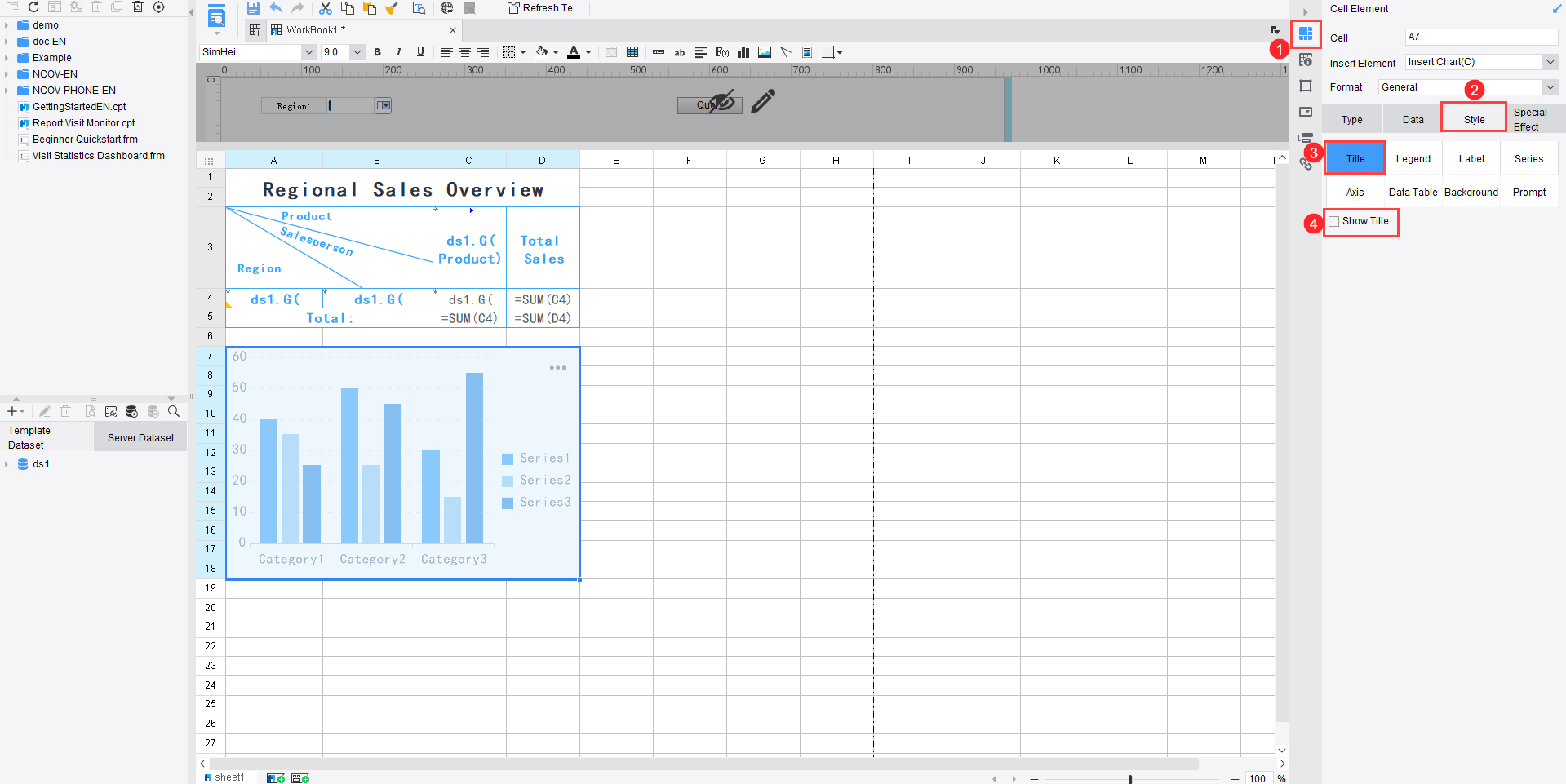
Task: Toggle parameter pane visibility eye icon
Action: [x=722, y=102]
